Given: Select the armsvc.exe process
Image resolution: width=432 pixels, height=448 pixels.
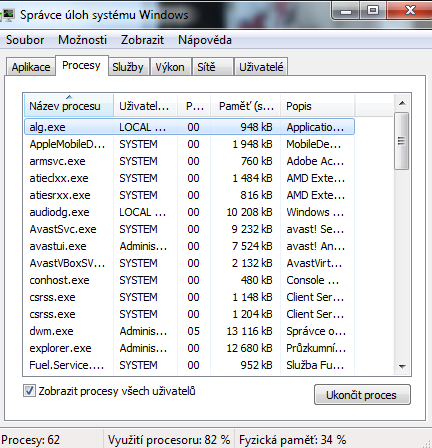Looking at the screenshot, I should pyautogui.click(x=189, y=161).
